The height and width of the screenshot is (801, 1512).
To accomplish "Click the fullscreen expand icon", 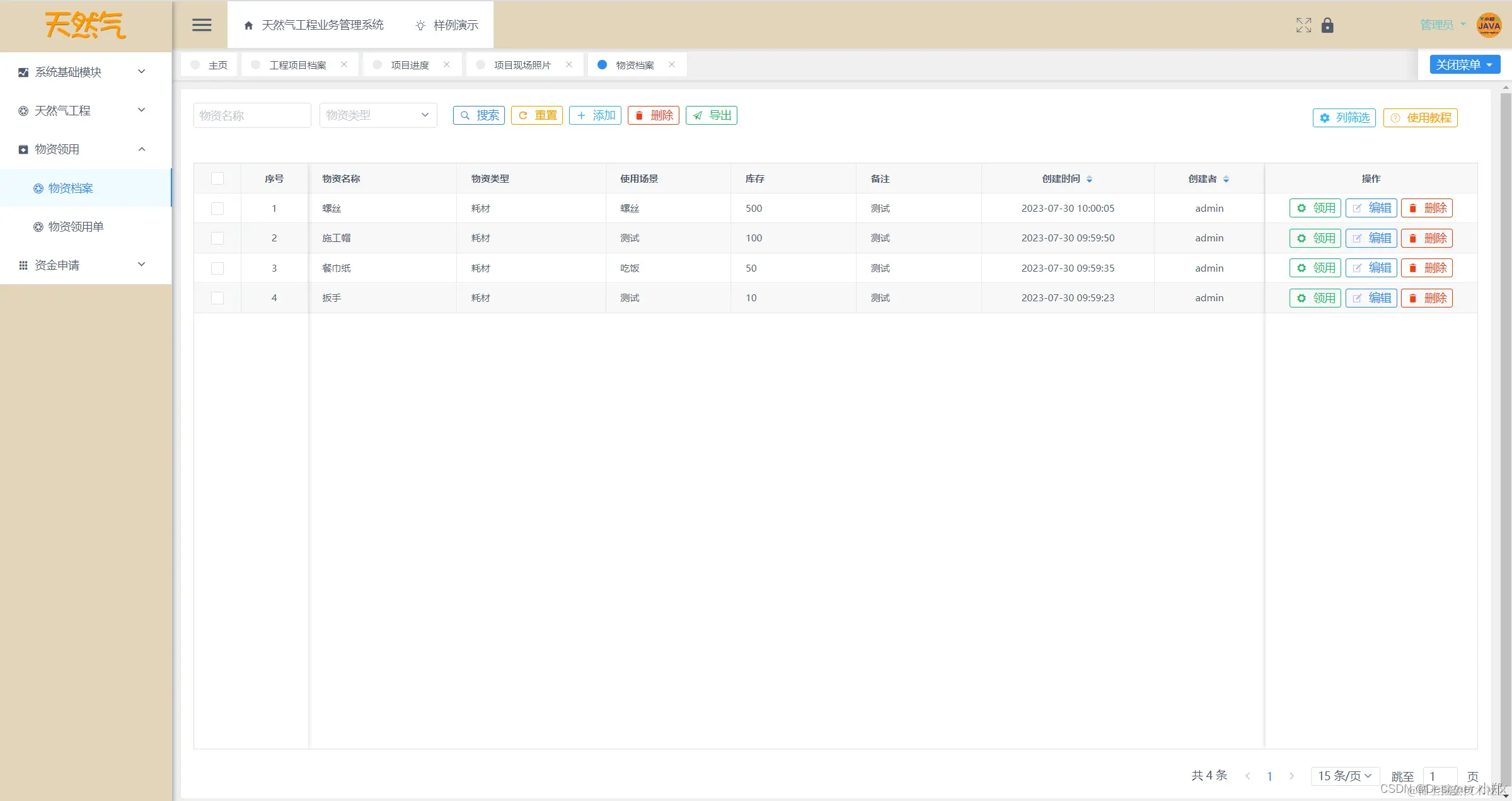I will [1303, 25].
